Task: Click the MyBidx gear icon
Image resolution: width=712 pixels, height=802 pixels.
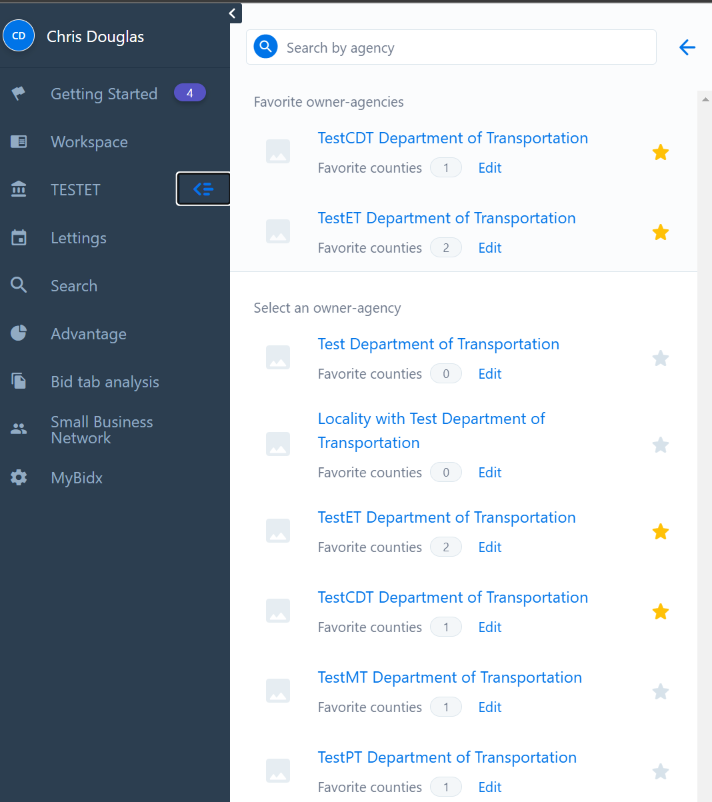Action: (19, 478)
